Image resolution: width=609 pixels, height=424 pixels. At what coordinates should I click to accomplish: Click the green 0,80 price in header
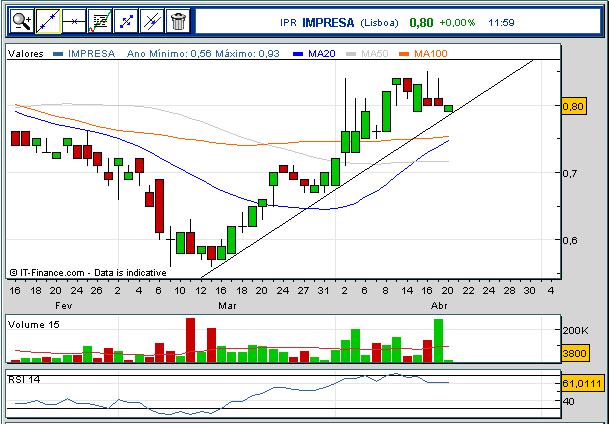click(421, 23)
